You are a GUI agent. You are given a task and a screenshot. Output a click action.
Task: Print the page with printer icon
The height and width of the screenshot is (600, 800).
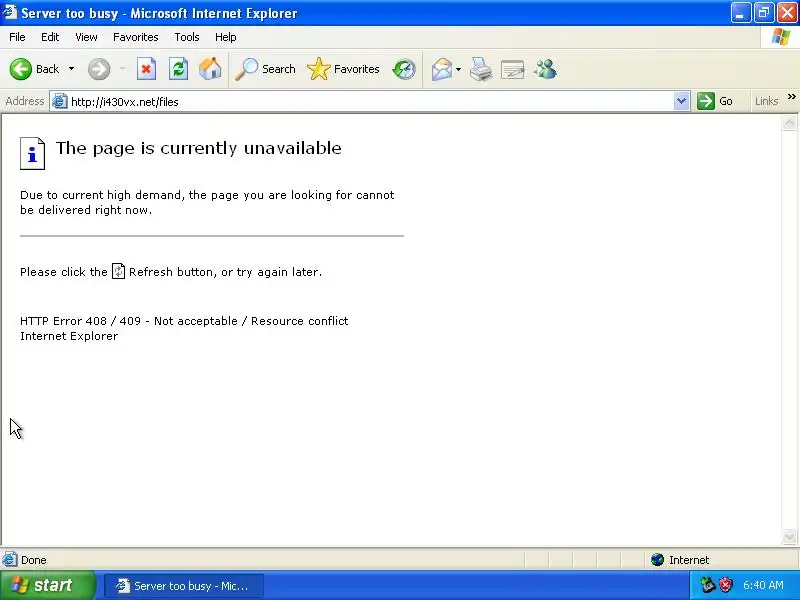coord(481,69)
